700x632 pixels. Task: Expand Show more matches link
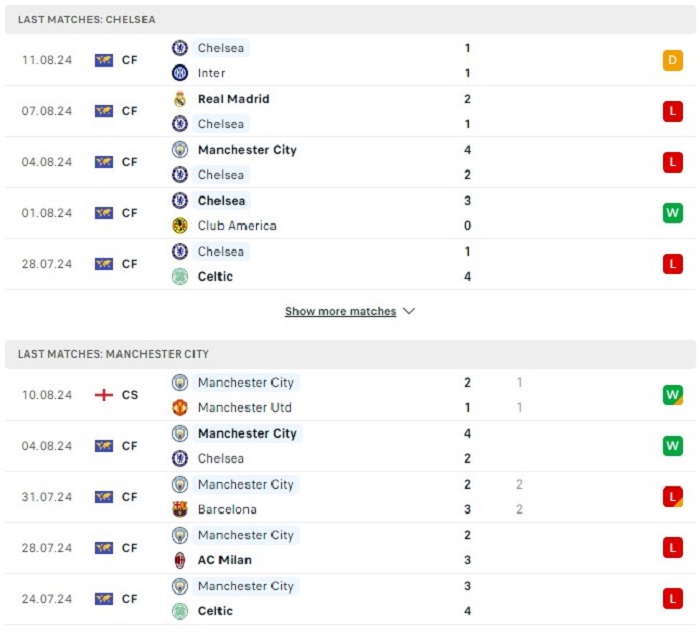(x=340, y=311)
